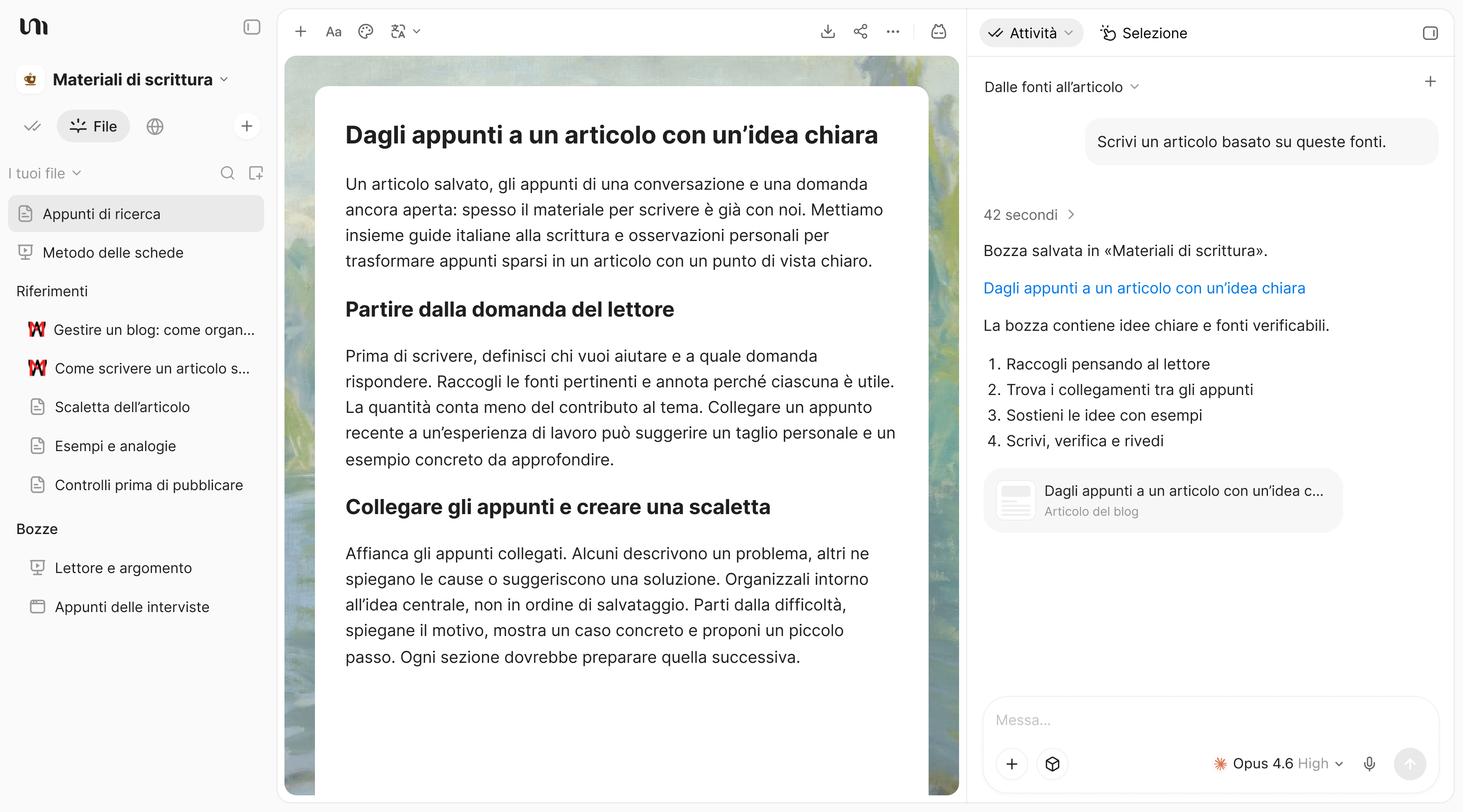Activate the microphone voice input
This screenshot has height=812, width=1463.
1369,764
